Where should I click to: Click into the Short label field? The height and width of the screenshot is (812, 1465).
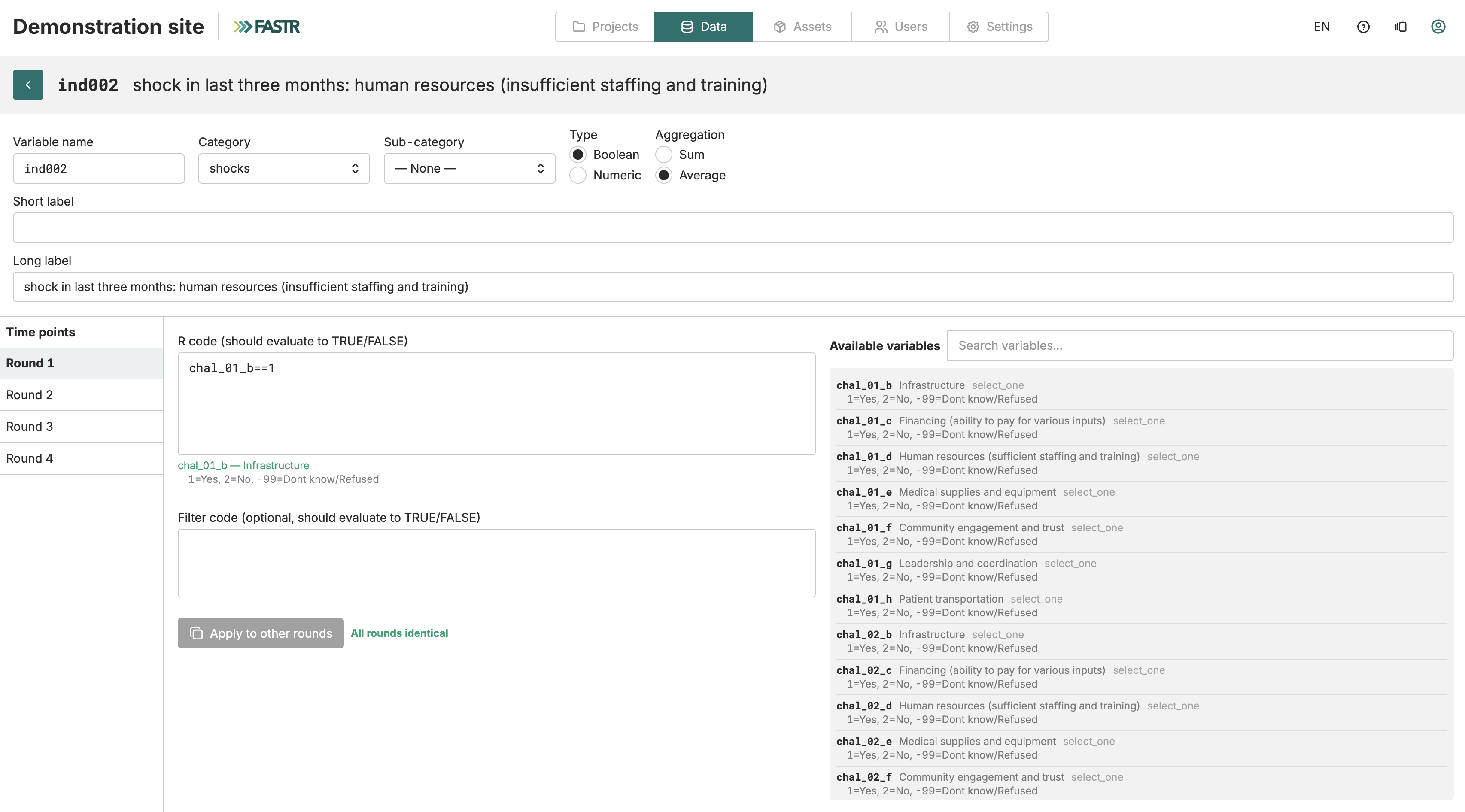click(733, 227)
